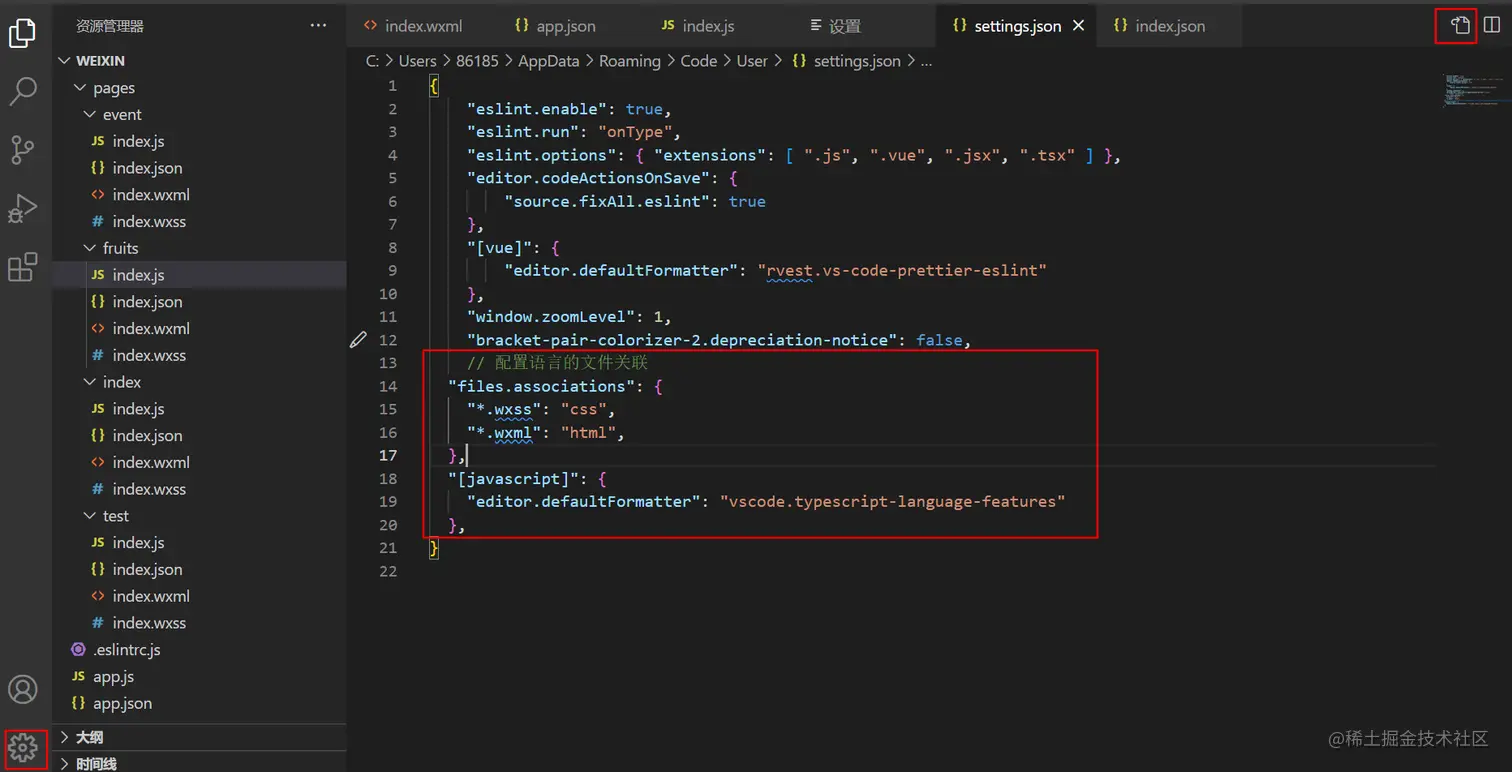Click the 86185 breadcrumb segment
Viewport: 1512px width, 772px height.
click(477, 61)
